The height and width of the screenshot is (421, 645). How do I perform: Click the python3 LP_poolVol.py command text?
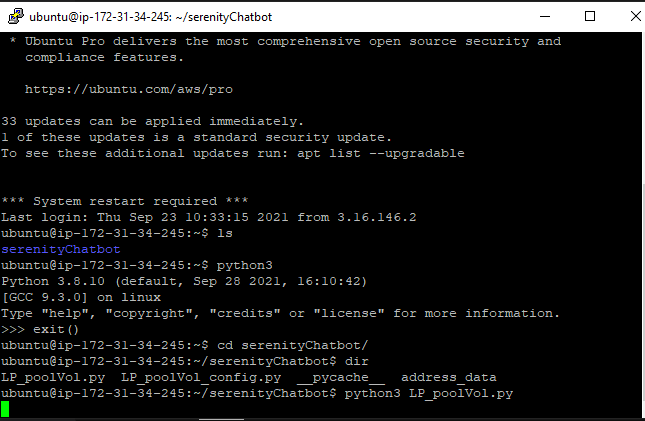click(x=429, y=393)
